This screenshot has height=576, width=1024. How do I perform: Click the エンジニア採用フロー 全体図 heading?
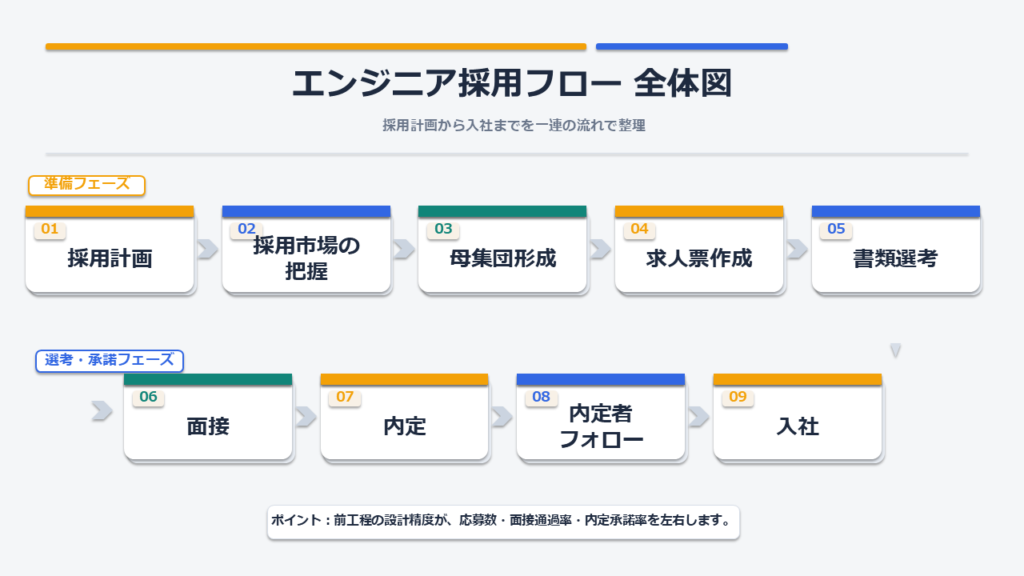click(512, 84)
